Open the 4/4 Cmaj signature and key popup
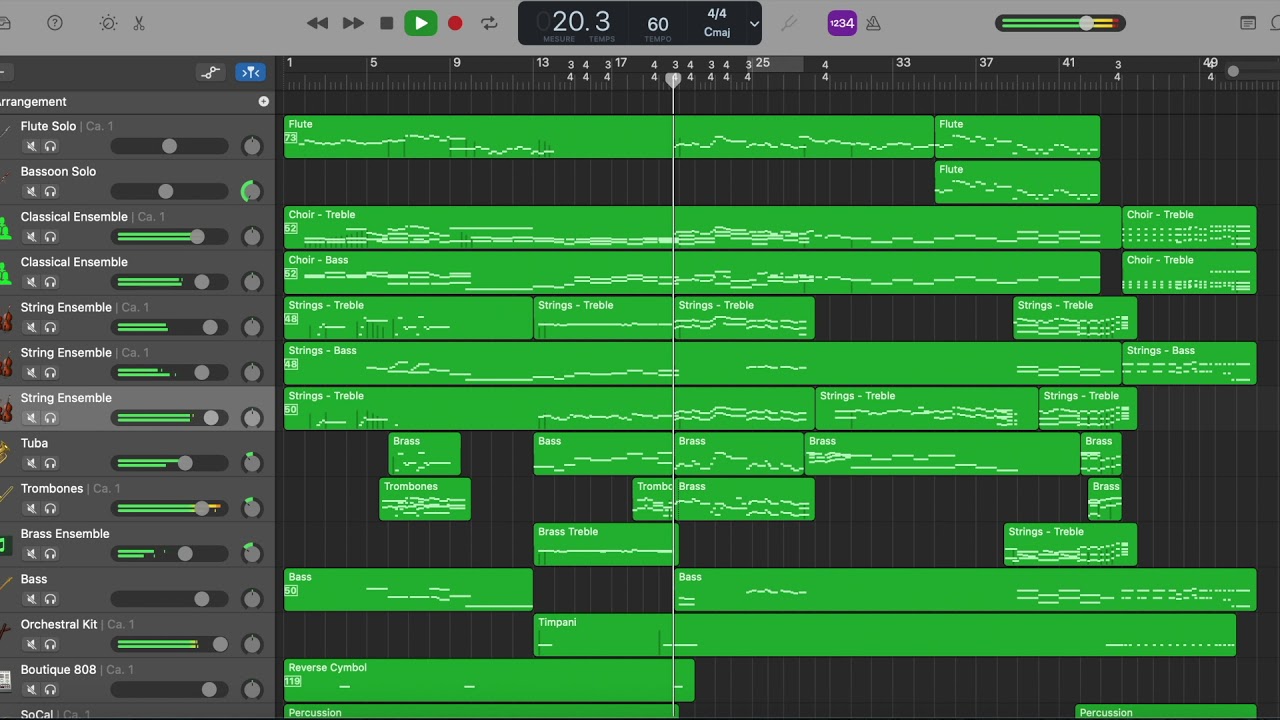The width and height of the screenshot is (1280, 720). [717, 23]
